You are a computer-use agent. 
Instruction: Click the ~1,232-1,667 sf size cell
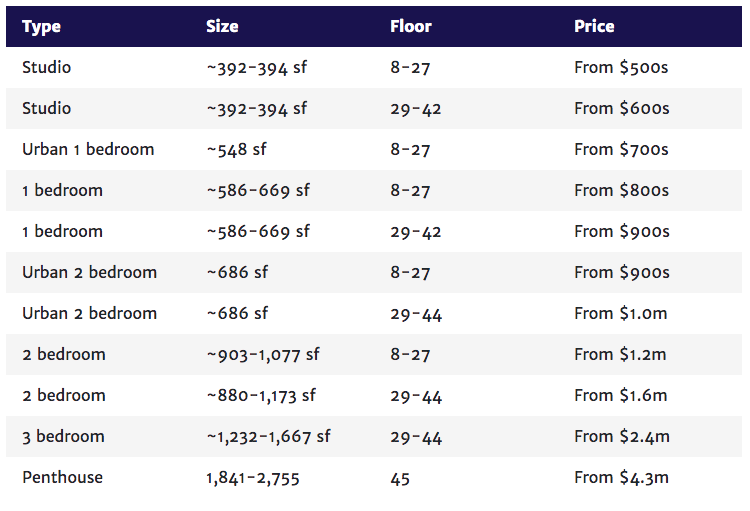268,436
